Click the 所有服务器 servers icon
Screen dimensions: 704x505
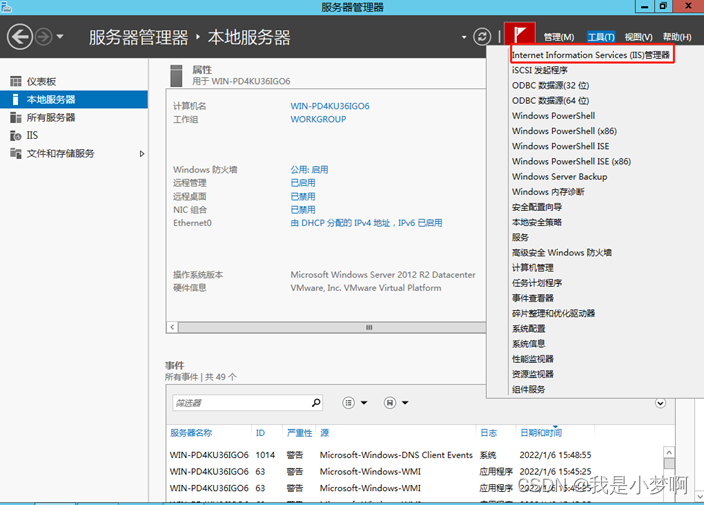[x=16, y=117]
